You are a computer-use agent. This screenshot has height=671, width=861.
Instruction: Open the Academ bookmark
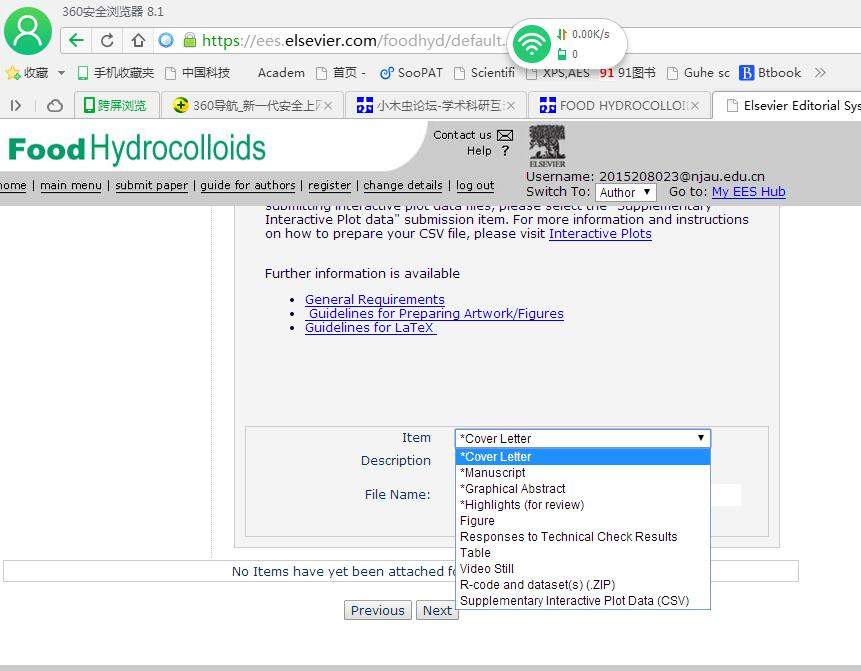pyautogui.click(x=281, y=72)
